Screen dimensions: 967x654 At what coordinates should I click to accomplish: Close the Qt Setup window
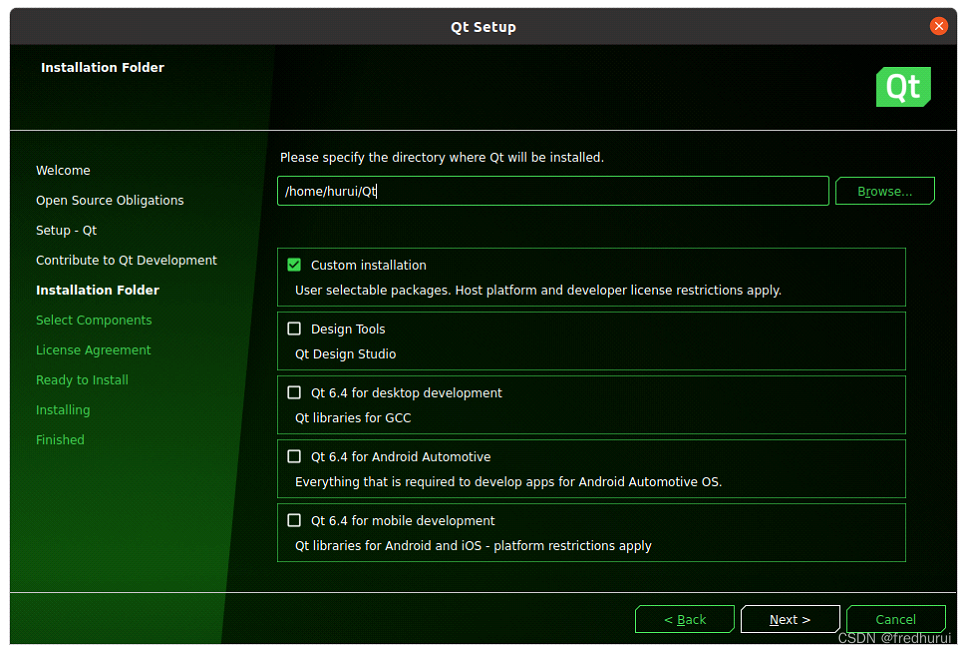(939, 26)
